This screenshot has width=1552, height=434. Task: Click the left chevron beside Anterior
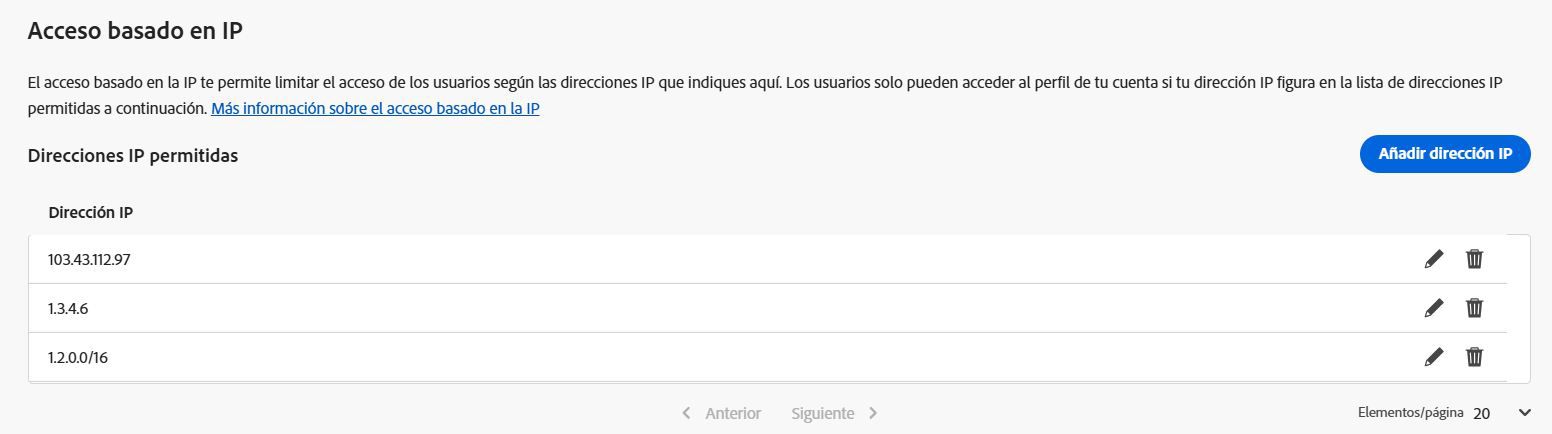click(686, 413)
